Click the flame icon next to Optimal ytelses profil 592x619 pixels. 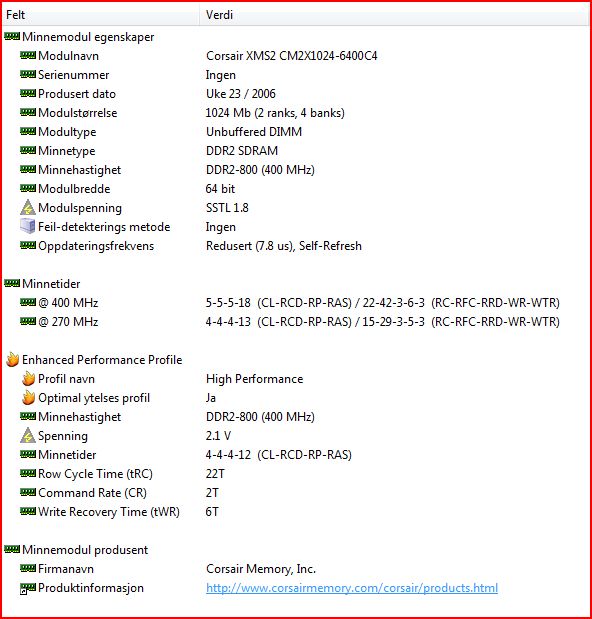(28, 398)
